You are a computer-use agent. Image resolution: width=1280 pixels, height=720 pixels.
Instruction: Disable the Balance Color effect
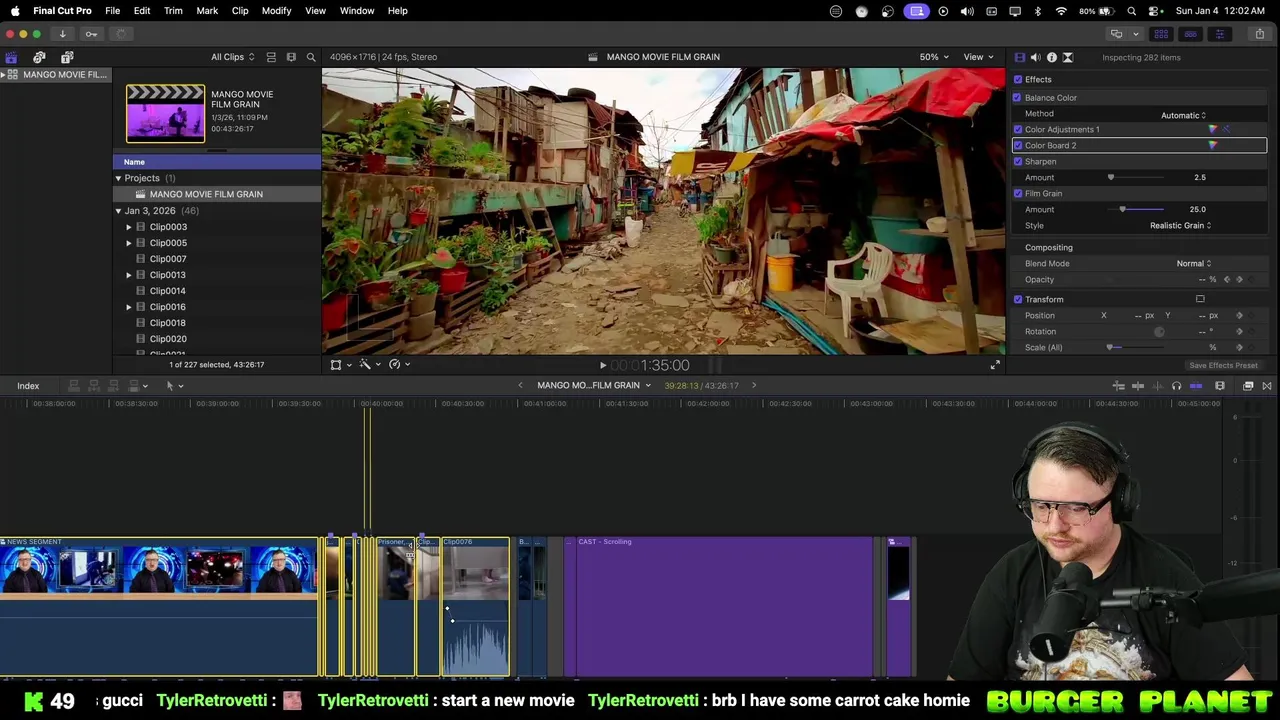(x=1018, y=98)
